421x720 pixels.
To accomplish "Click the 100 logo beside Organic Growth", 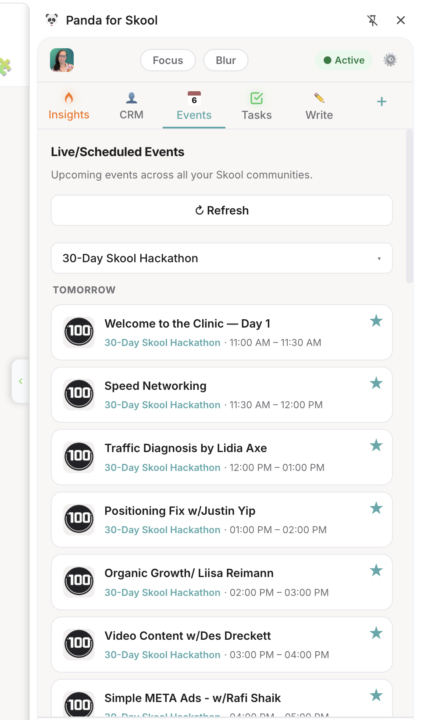I will (79, 581).
